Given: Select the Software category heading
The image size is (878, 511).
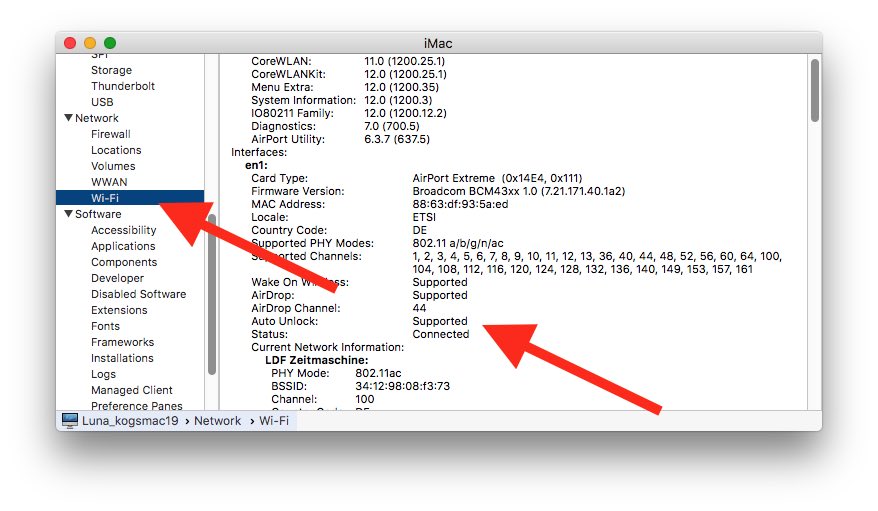Looking at the screenshot, I should [x=98, y=214].
